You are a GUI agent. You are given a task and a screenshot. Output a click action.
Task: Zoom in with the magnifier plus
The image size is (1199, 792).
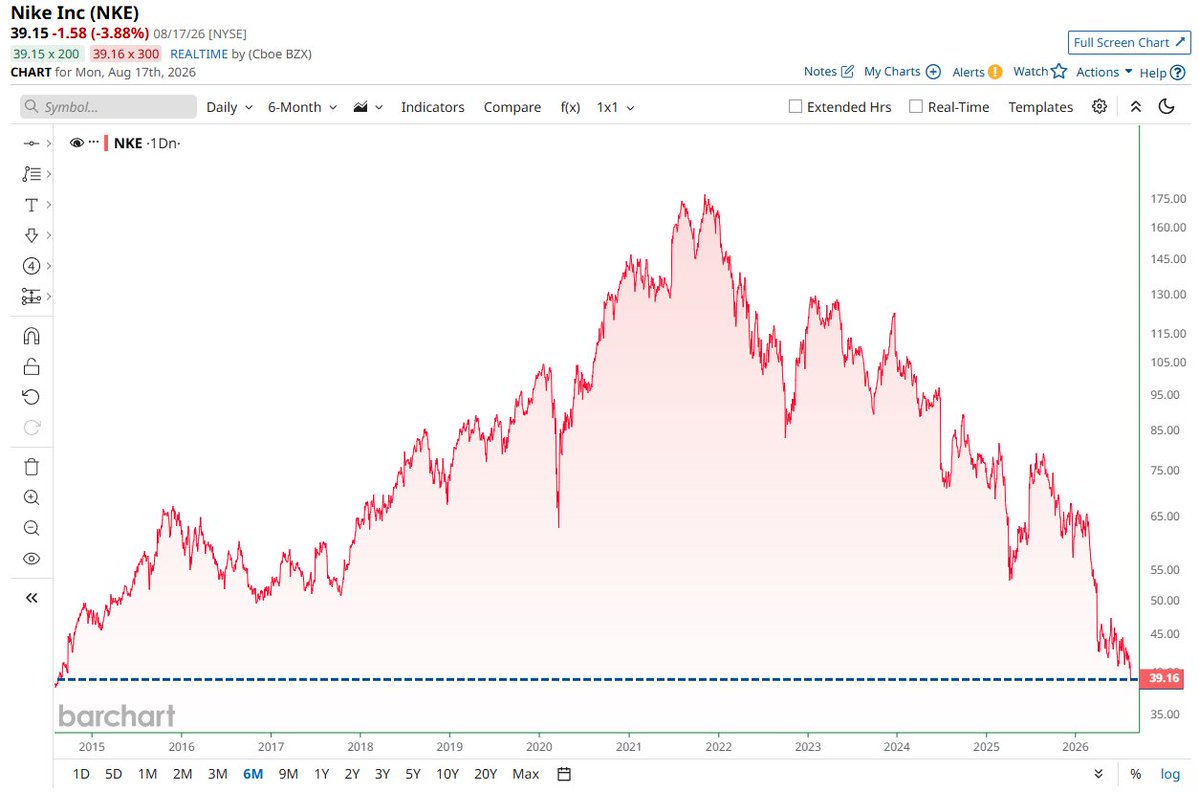(31, 498)
